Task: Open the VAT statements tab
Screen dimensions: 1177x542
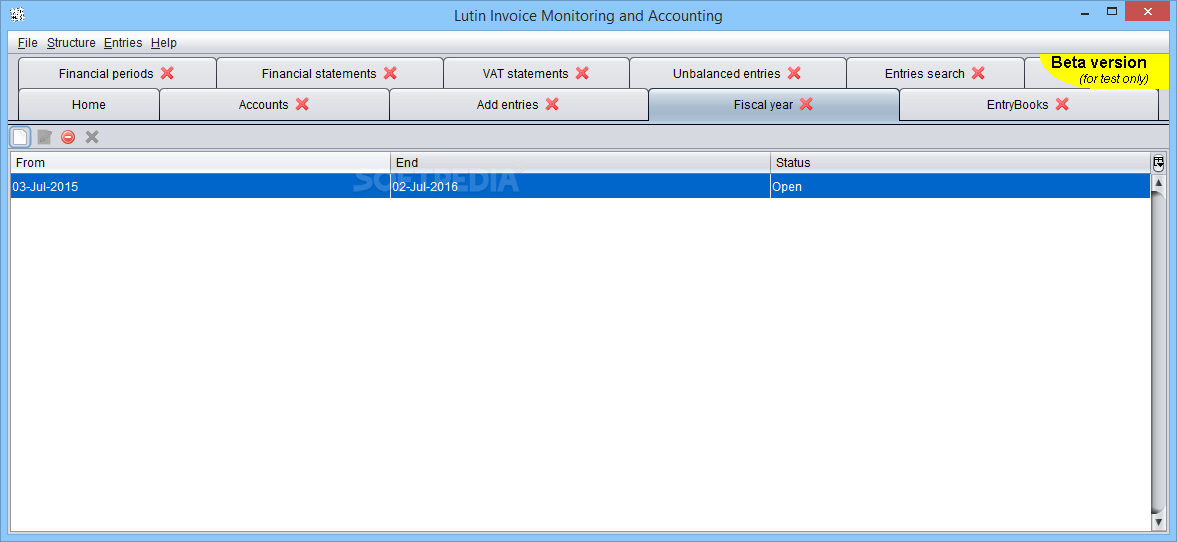Action: (537, 73)
